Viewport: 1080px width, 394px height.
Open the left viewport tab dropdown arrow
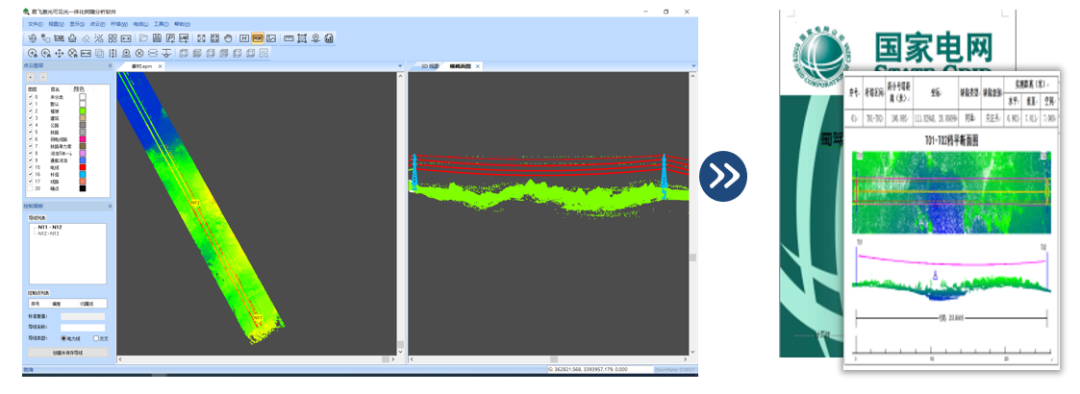pos(400,66)
